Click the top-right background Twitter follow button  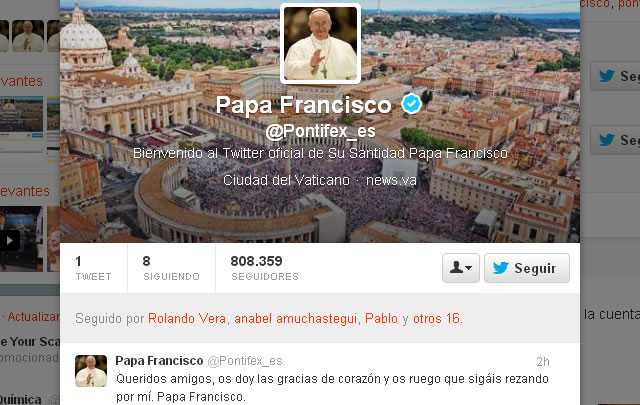616,76
